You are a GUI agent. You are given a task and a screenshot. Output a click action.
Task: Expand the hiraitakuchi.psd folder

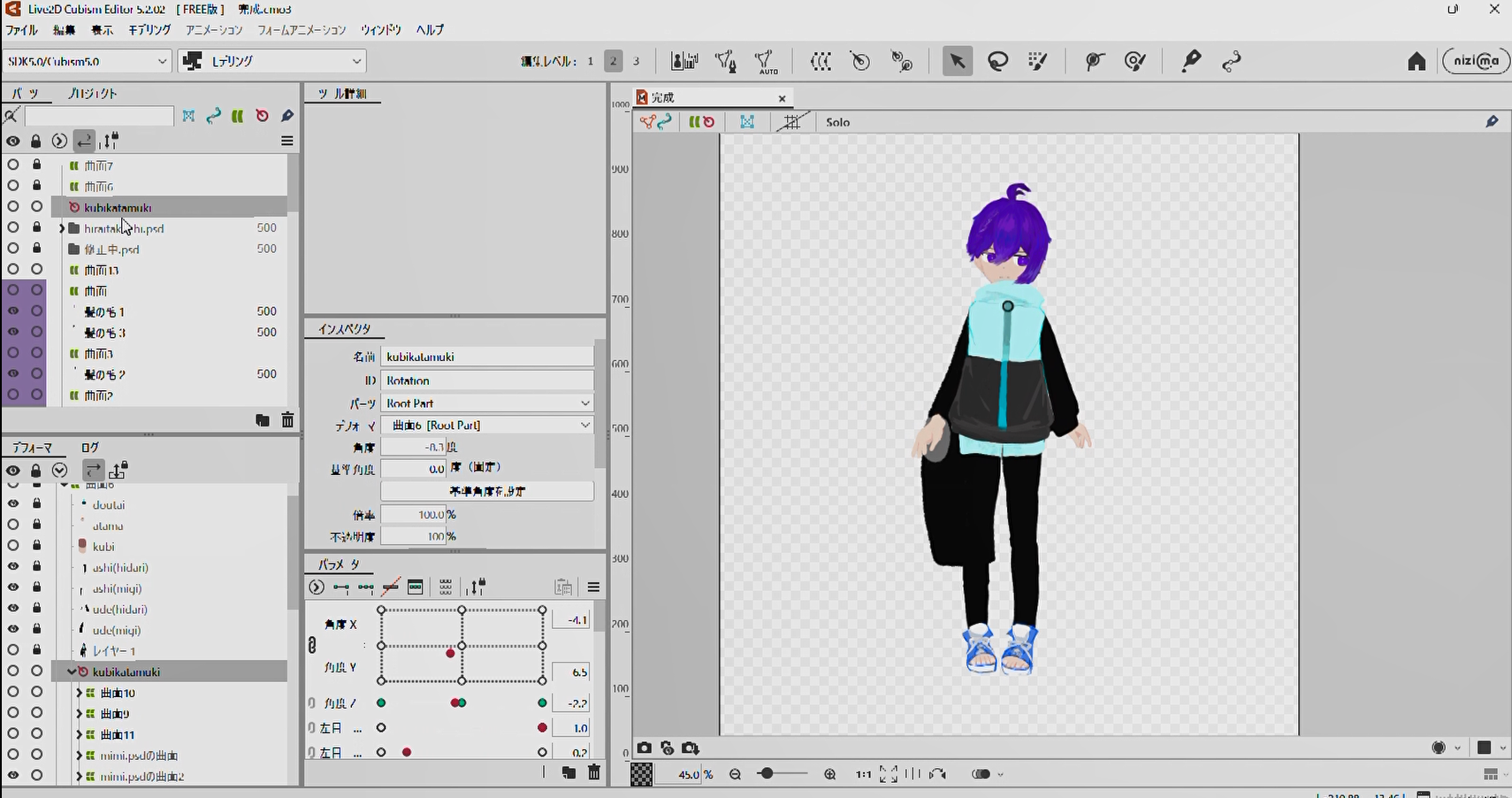(62, 228)
